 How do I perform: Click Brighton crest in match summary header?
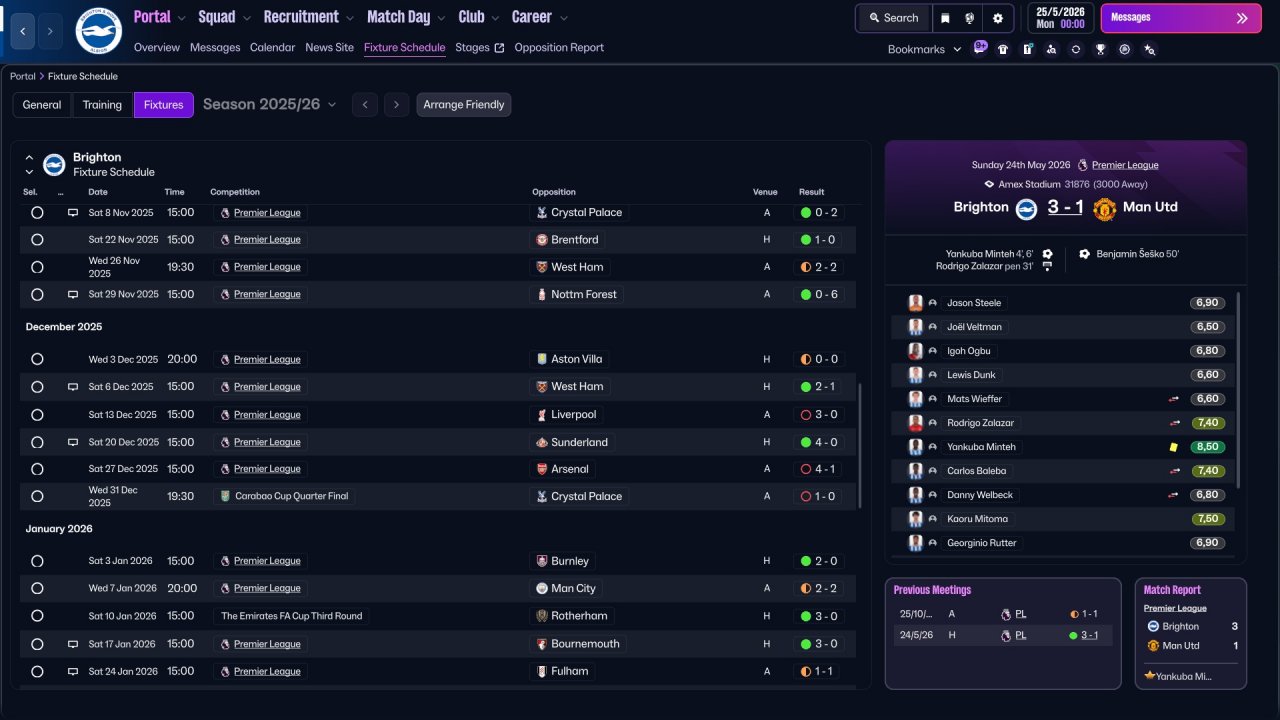coord(1026,208)
